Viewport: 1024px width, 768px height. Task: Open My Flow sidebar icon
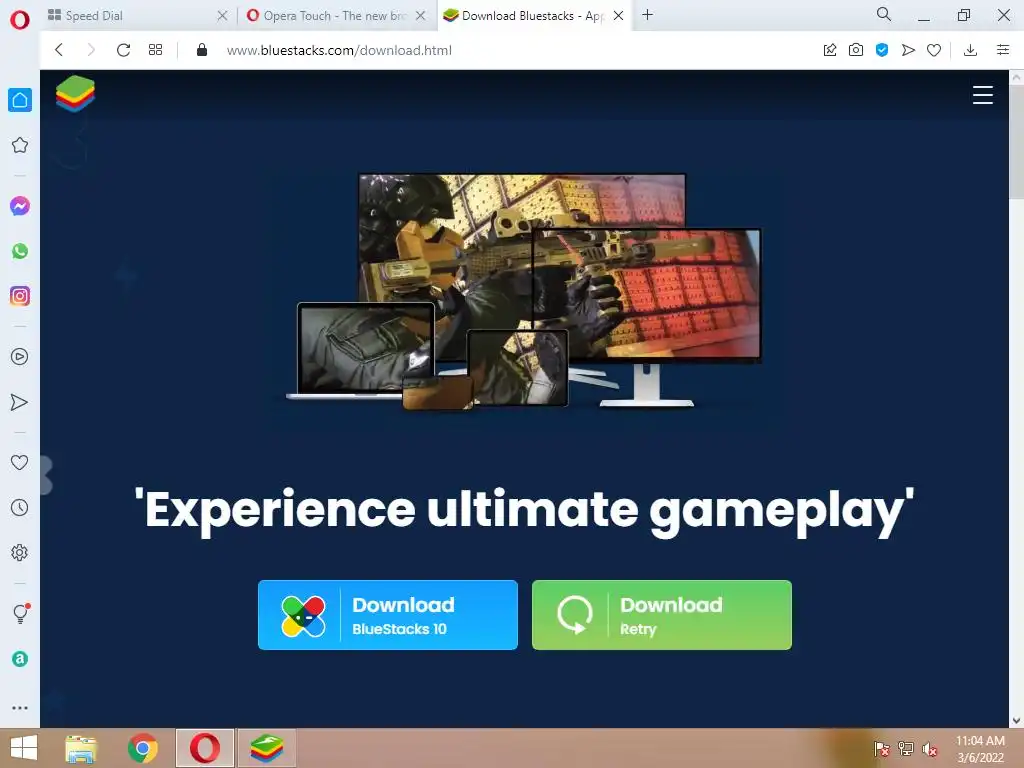(20, 402)
